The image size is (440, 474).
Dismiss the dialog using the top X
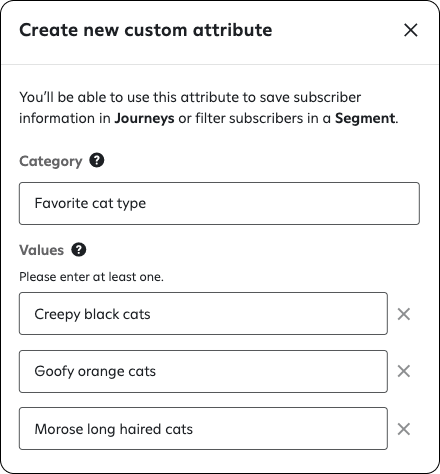[x=411, y=30]
